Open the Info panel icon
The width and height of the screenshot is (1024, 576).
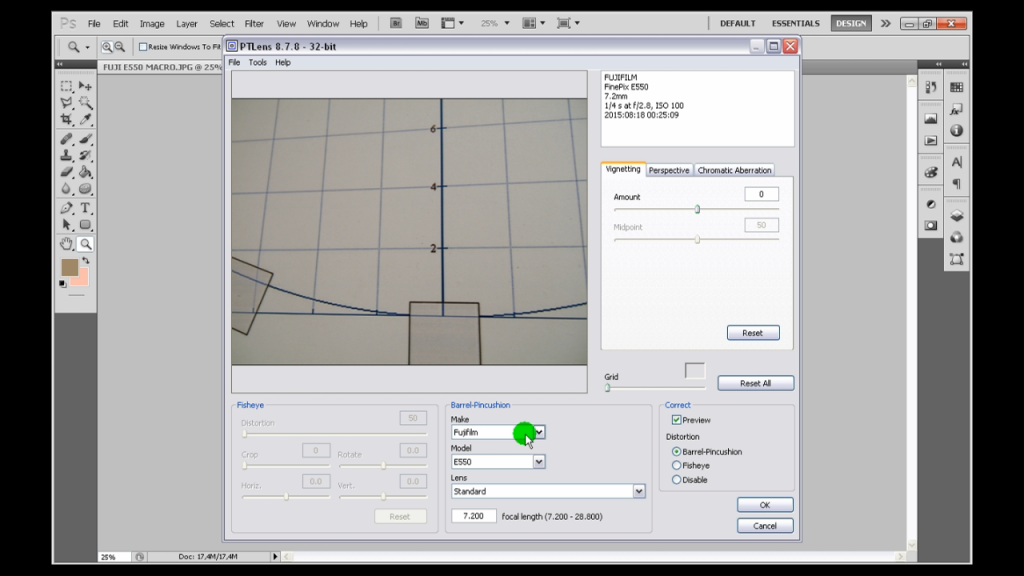(956, 131)
